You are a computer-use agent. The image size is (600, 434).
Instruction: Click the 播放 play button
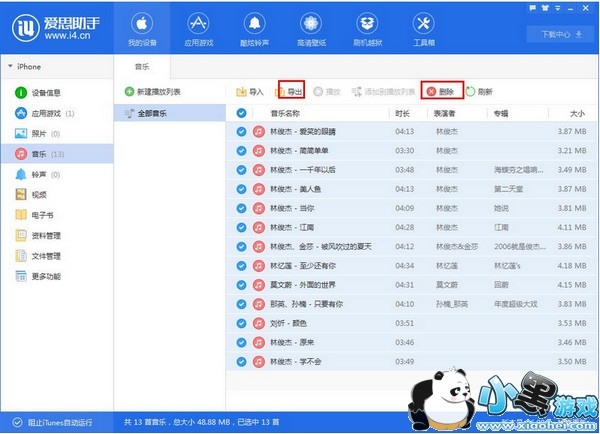(327, 92)
